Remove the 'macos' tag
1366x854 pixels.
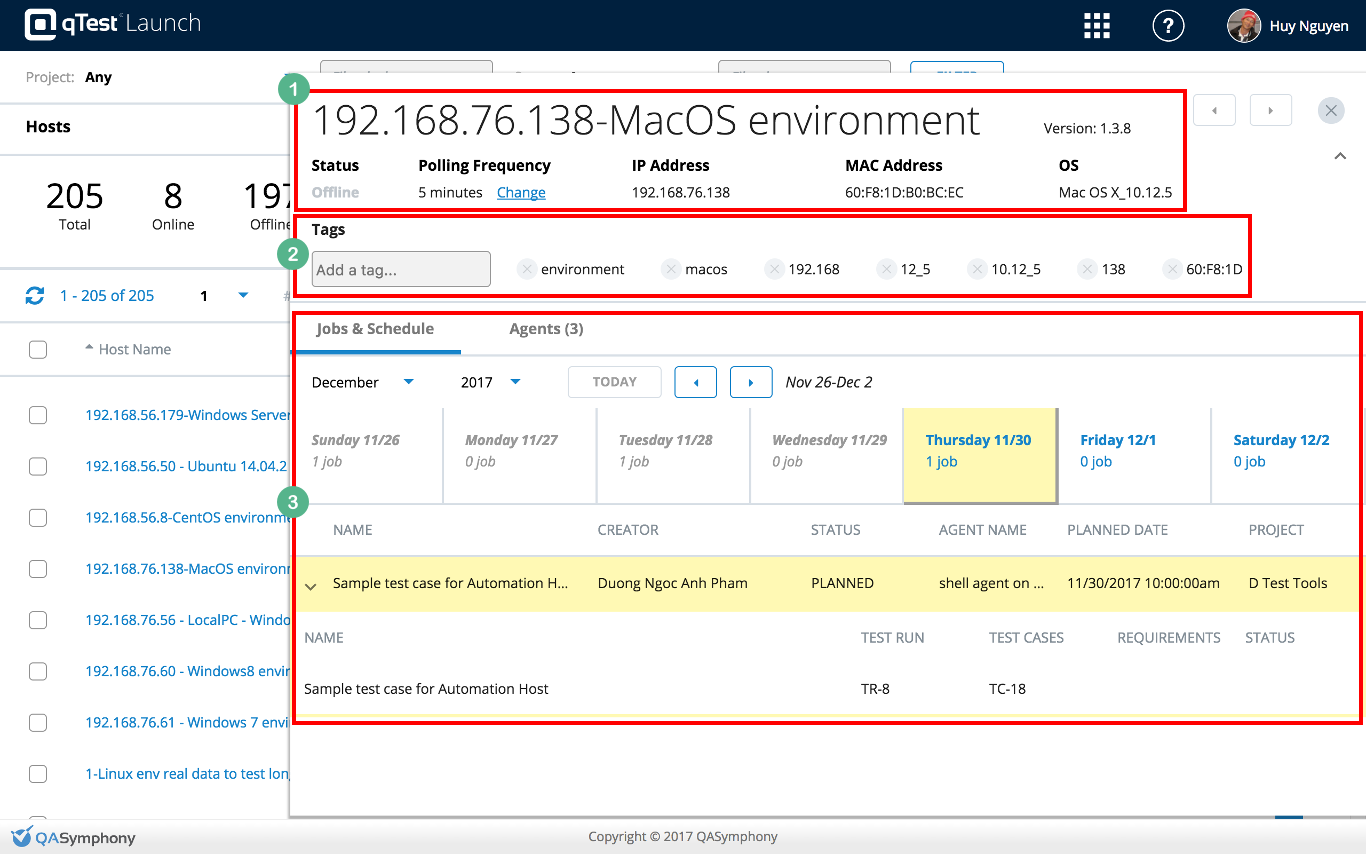671,269
